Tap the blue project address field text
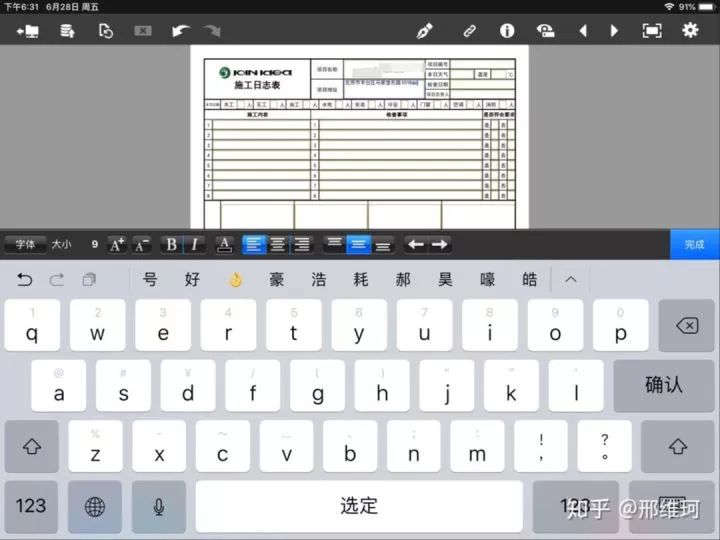 click(382, 83)
